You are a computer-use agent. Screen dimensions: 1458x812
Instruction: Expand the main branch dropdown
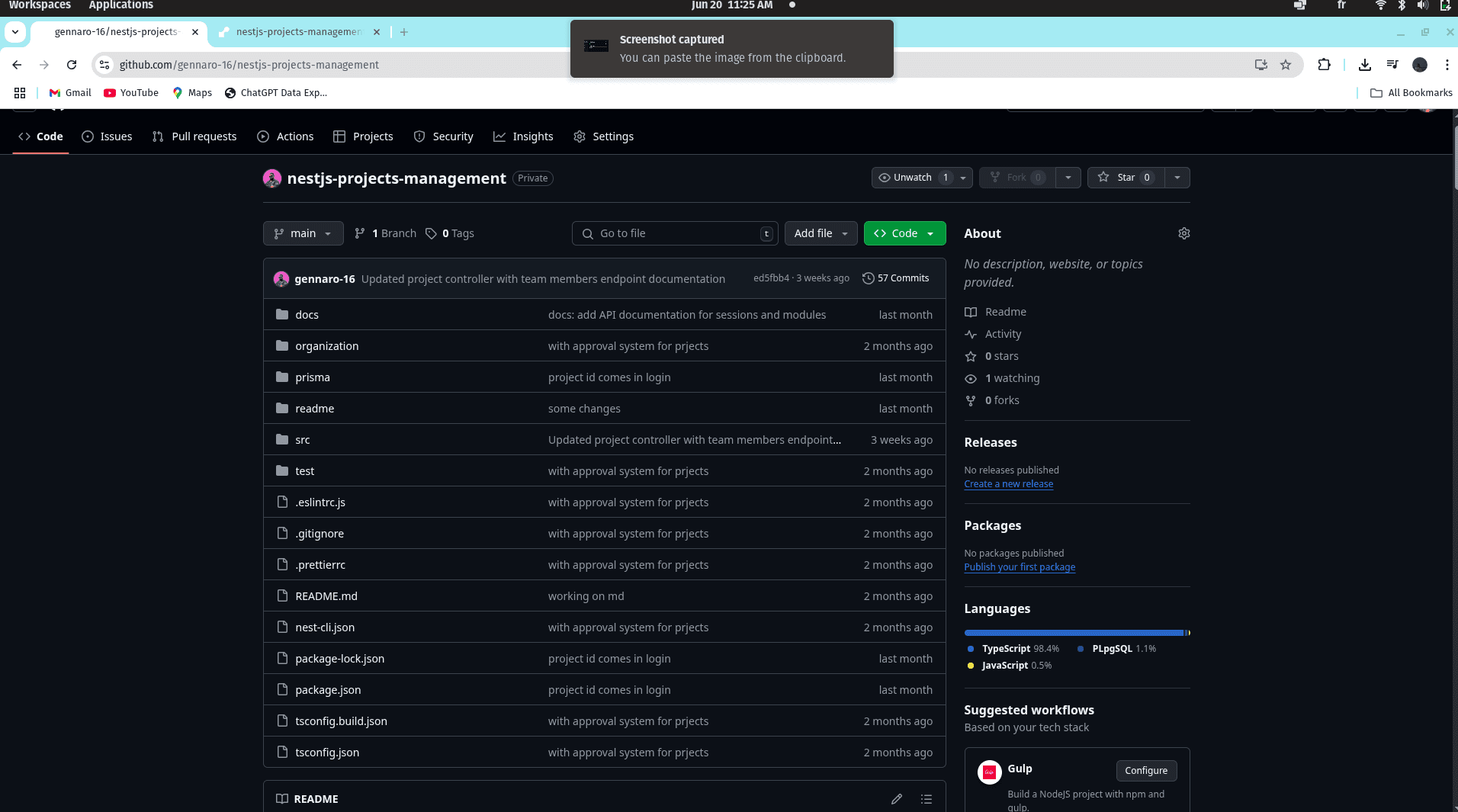303,233
